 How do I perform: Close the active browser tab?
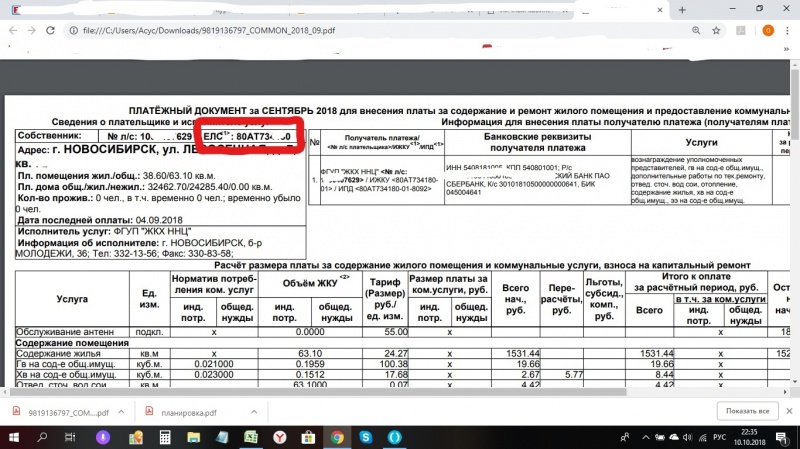pyautogui.click(x=660, y=10)
